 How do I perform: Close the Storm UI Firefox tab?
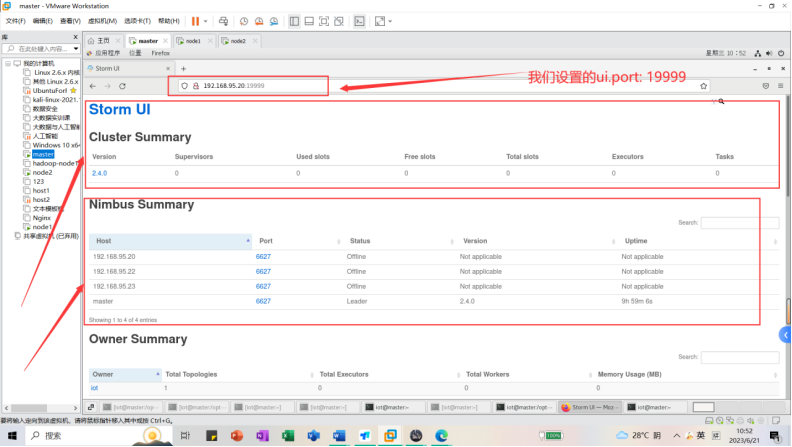point(168,69)
